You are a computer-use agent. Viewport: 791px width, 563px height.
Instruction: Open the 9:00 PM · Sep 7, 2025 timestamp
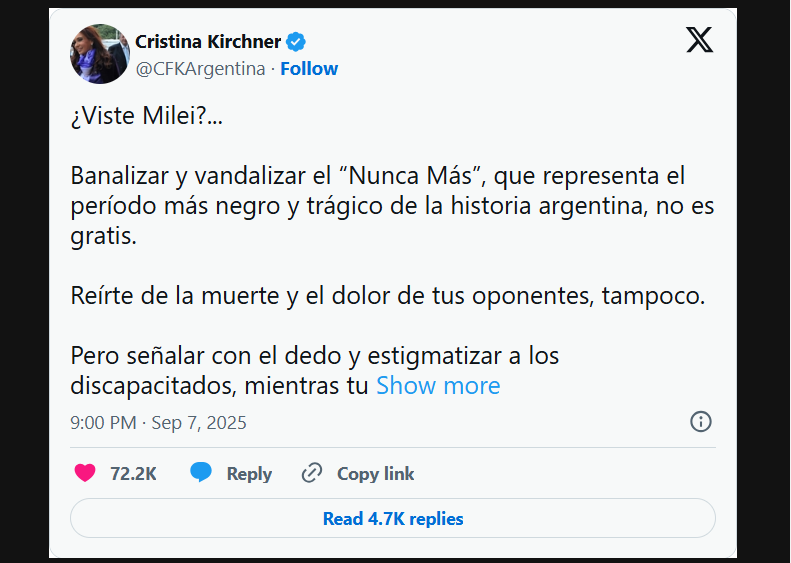coord(158,422)
